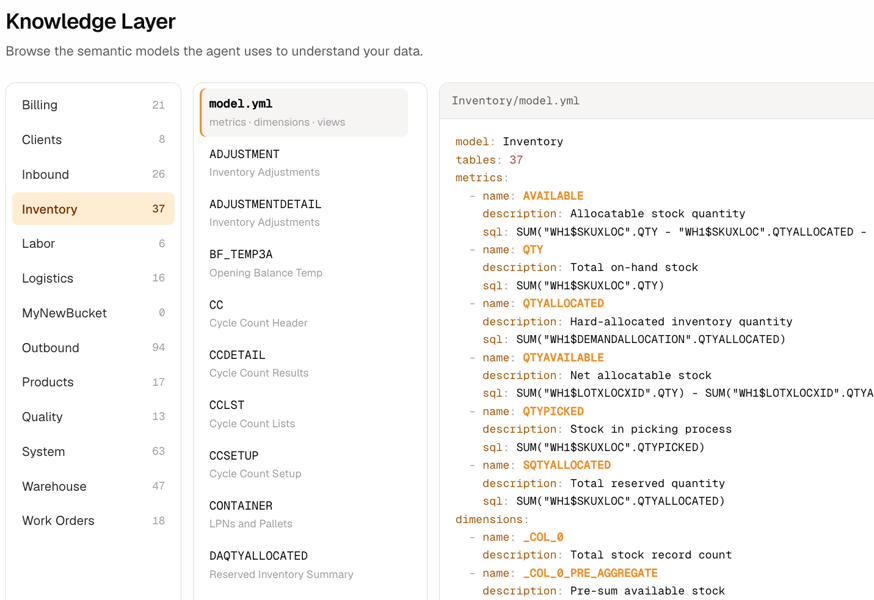Open the CONTAINER LPNs and Pallets table
This screenshot has width=874, height=600.
[304, 514]
